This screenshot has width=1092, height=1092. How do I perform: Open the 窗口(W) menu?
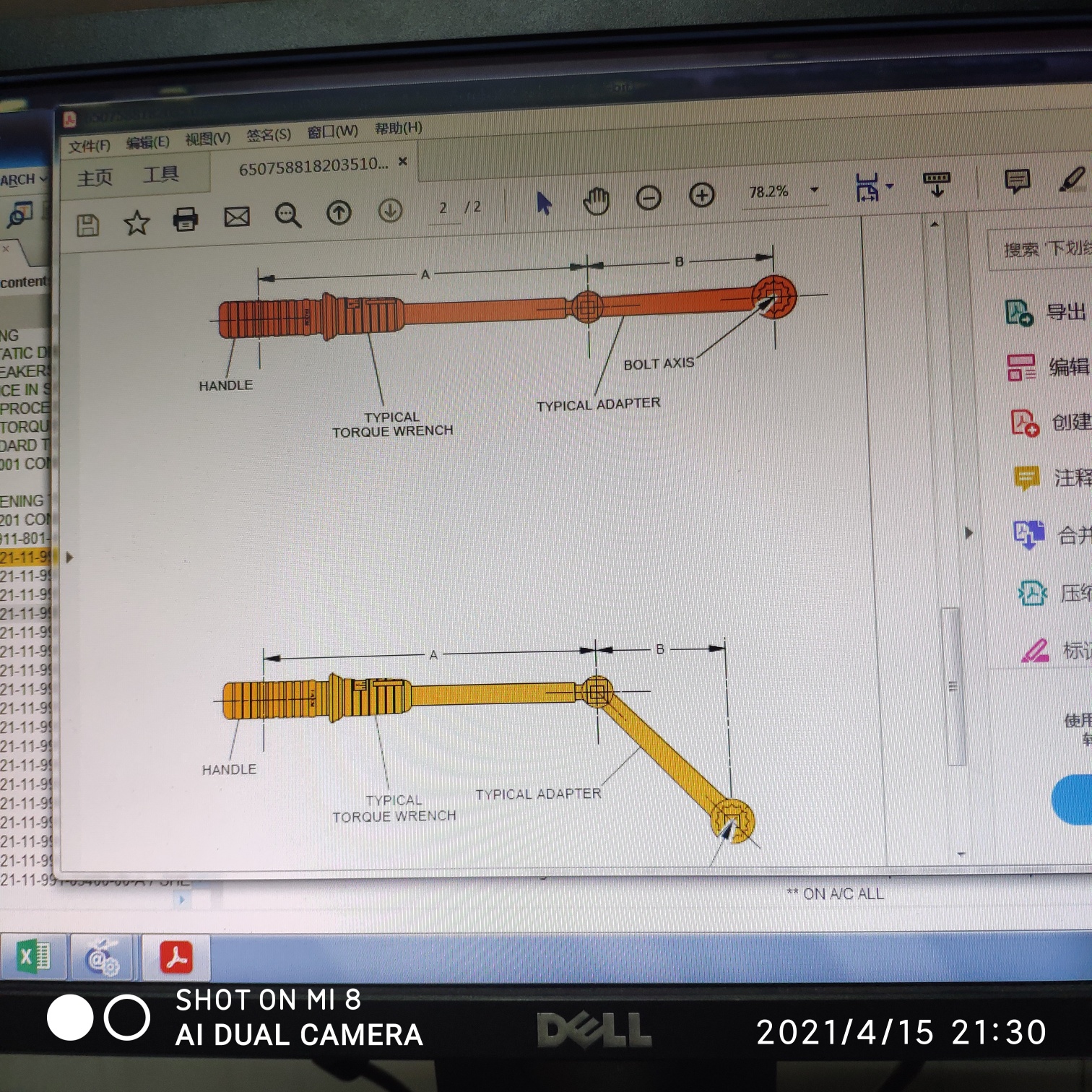coord(332,132)
